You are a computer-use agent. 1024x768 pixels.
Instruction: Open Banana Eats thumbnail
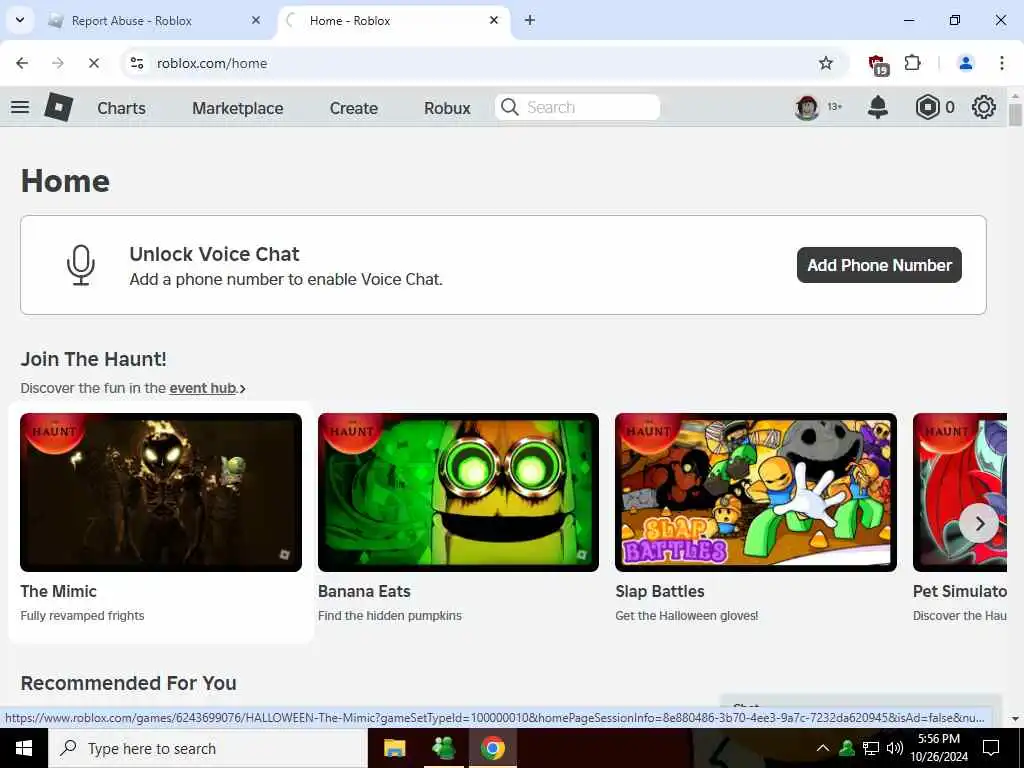[x=458, y=492]
